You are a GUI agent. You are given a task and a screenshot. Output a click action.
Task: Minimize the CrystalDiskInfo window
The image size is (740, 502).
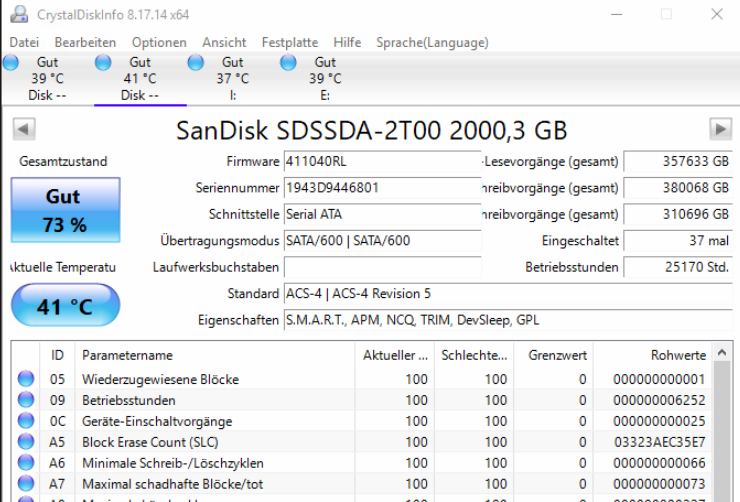coord(616,15)
